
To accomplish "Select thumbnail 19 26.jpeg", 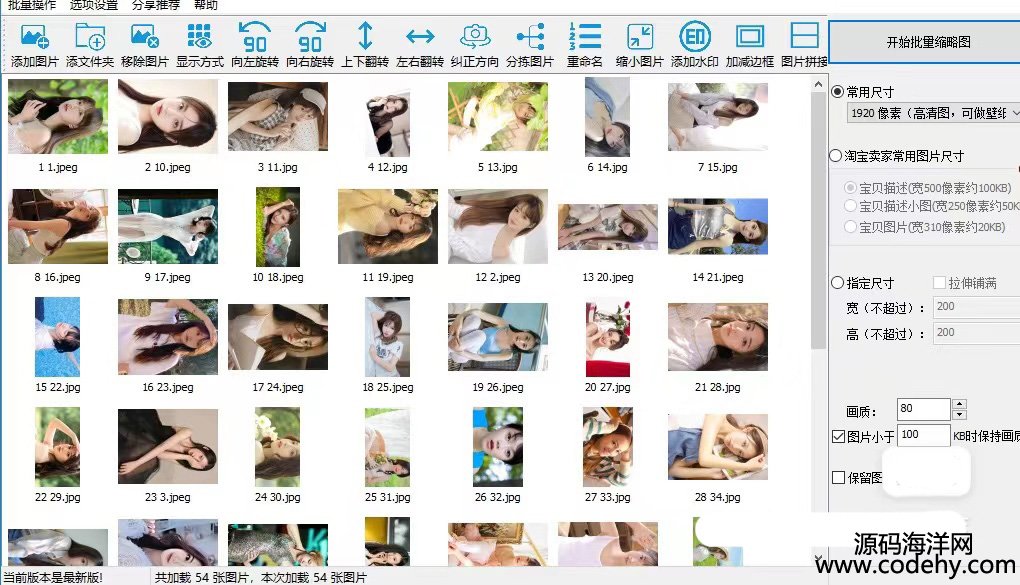I will 498,337.
